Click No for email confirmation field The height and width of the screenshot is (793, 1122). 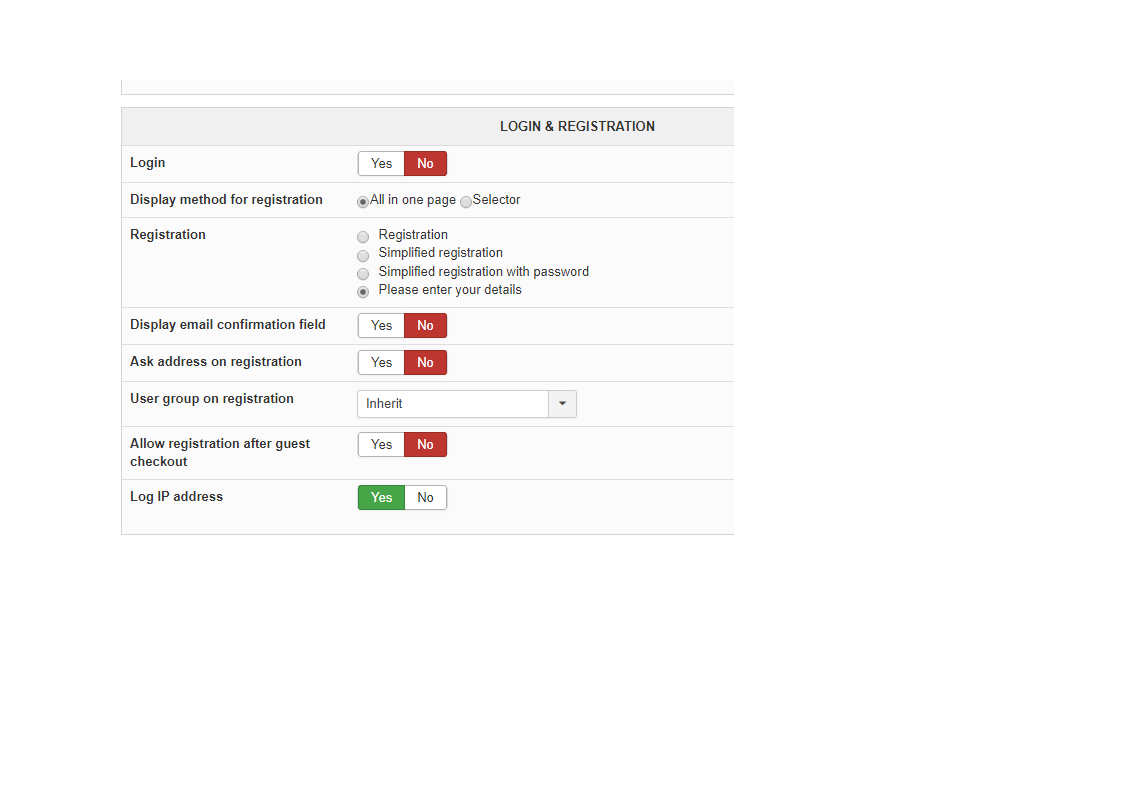click(x=425, y=326)
